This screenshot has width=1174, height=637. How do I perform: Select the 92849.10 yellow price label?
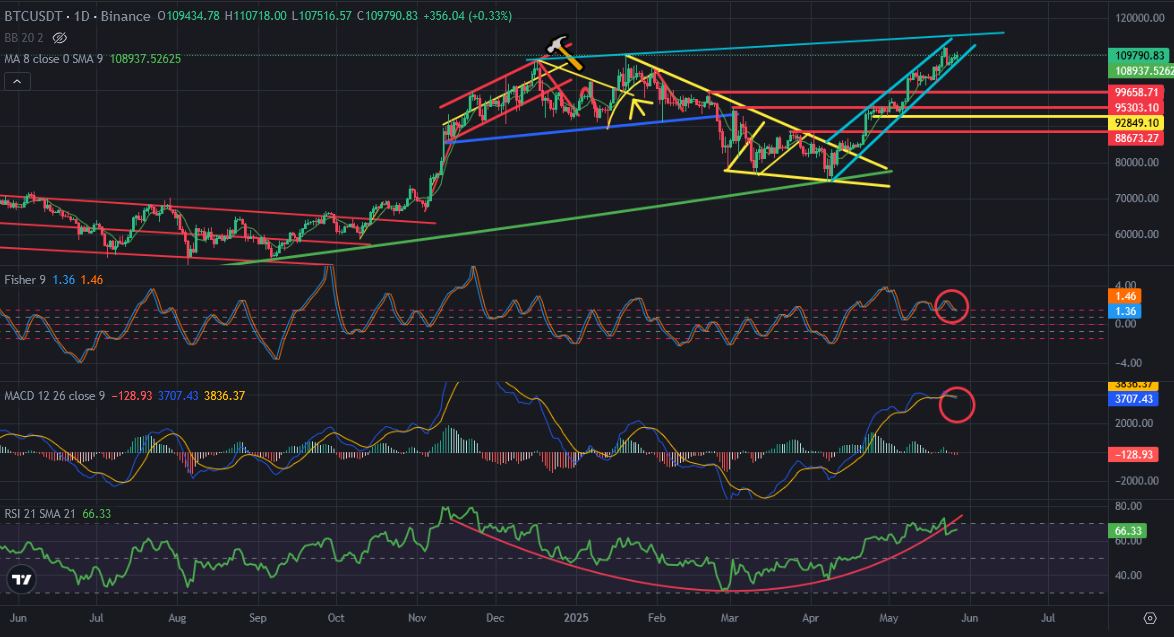pyautogui.click(x=1136, y=123)
